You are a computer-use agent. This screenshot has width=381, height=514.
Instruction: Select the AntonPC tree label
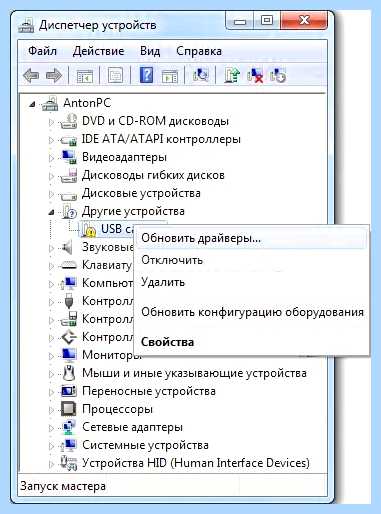click(87, 103)
